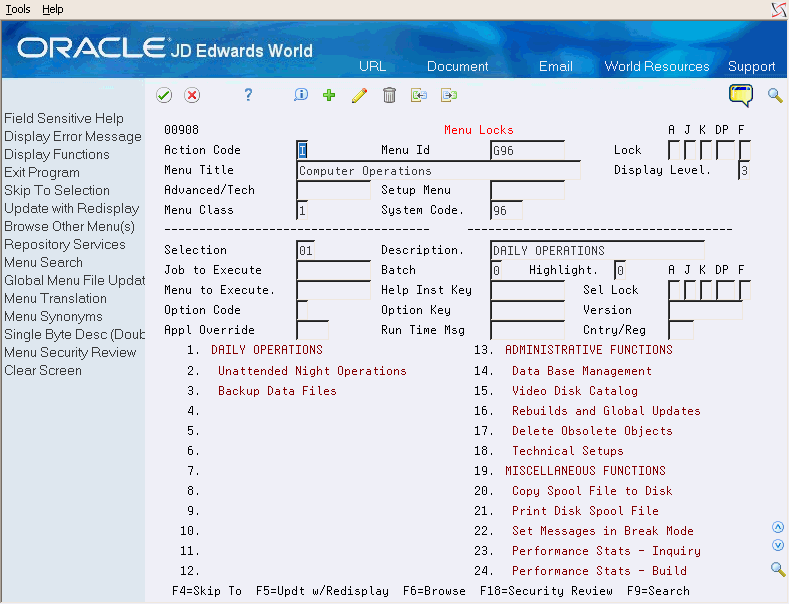Click the System Code field
Viewport: 789px width, 604px height.
pos(507,210)
